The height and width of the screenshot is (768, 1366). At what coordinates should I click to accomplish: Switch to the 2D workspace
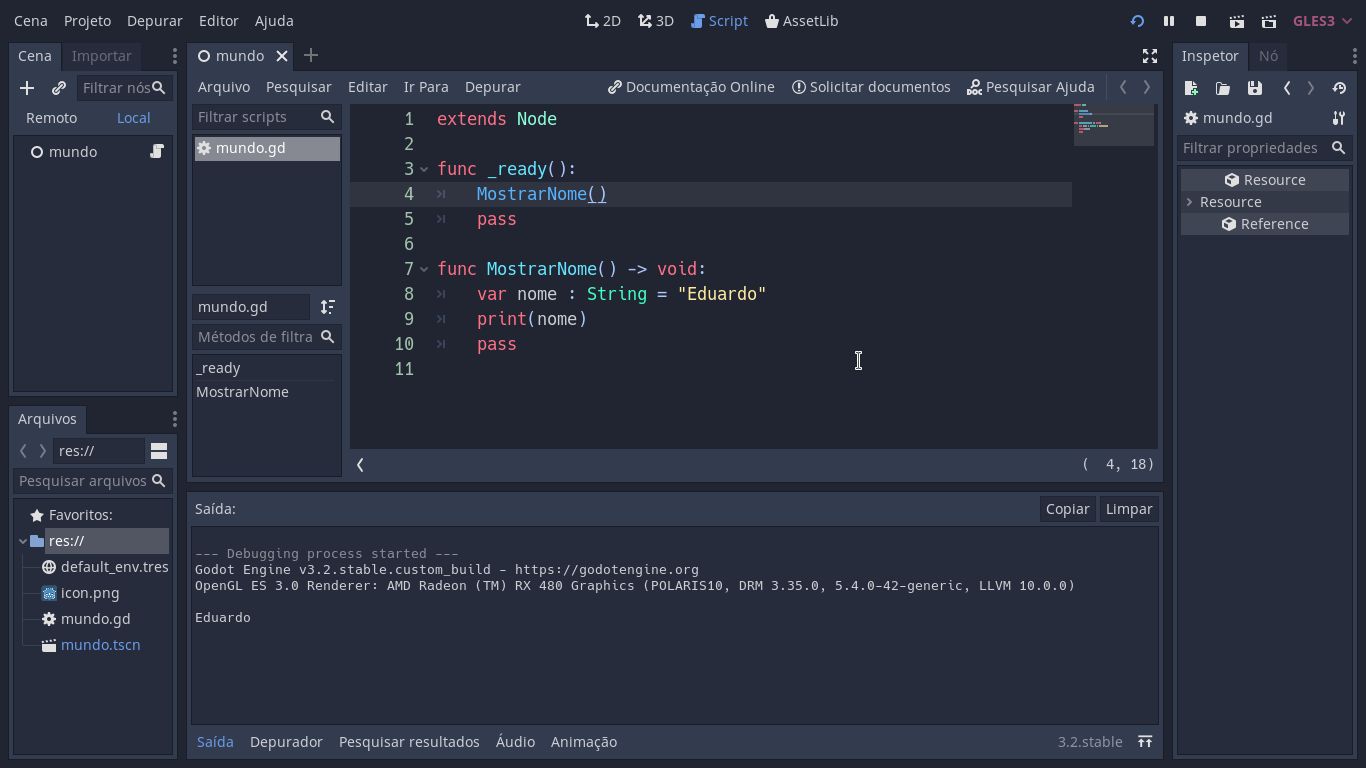coord(603,21)
